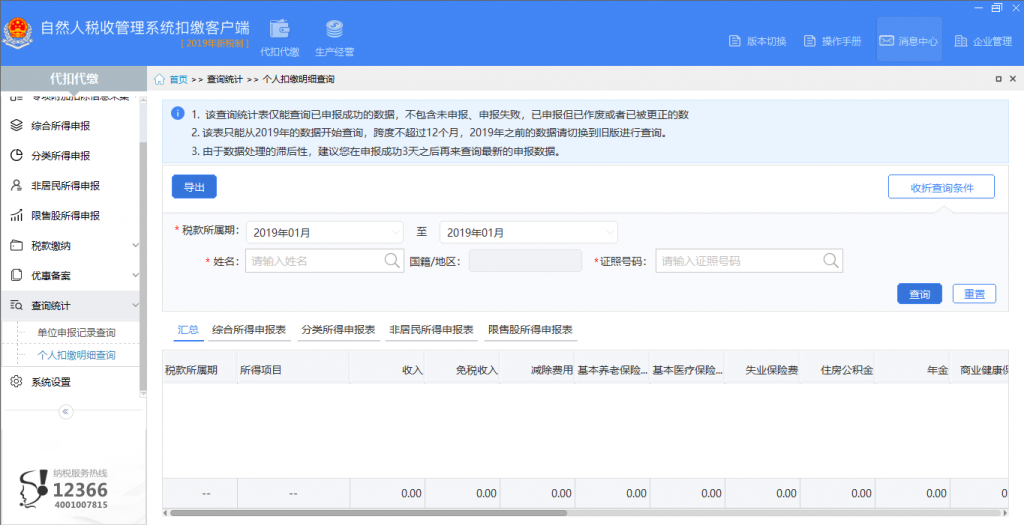This screenshot has width=1024, height=525.
Task: Click the 查询 query button
Action: click(920, 294)
